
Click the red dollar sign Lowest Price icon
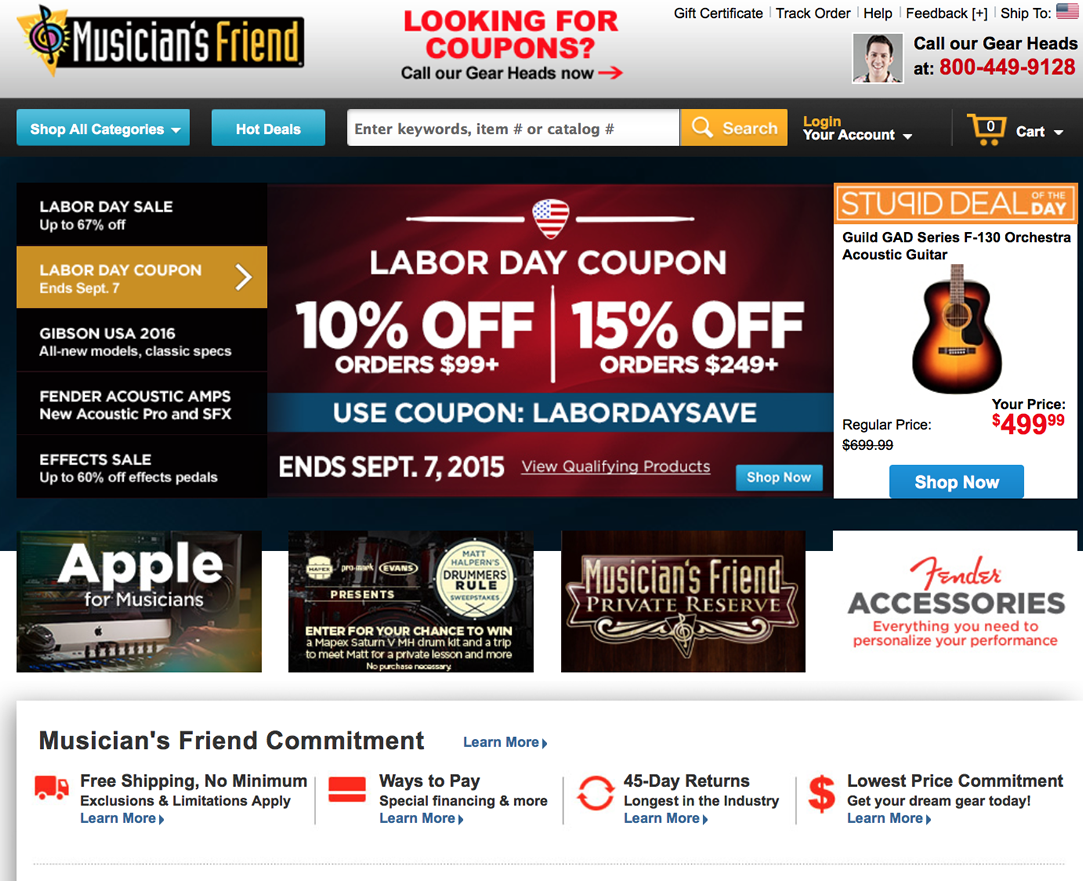pos(821,793)
